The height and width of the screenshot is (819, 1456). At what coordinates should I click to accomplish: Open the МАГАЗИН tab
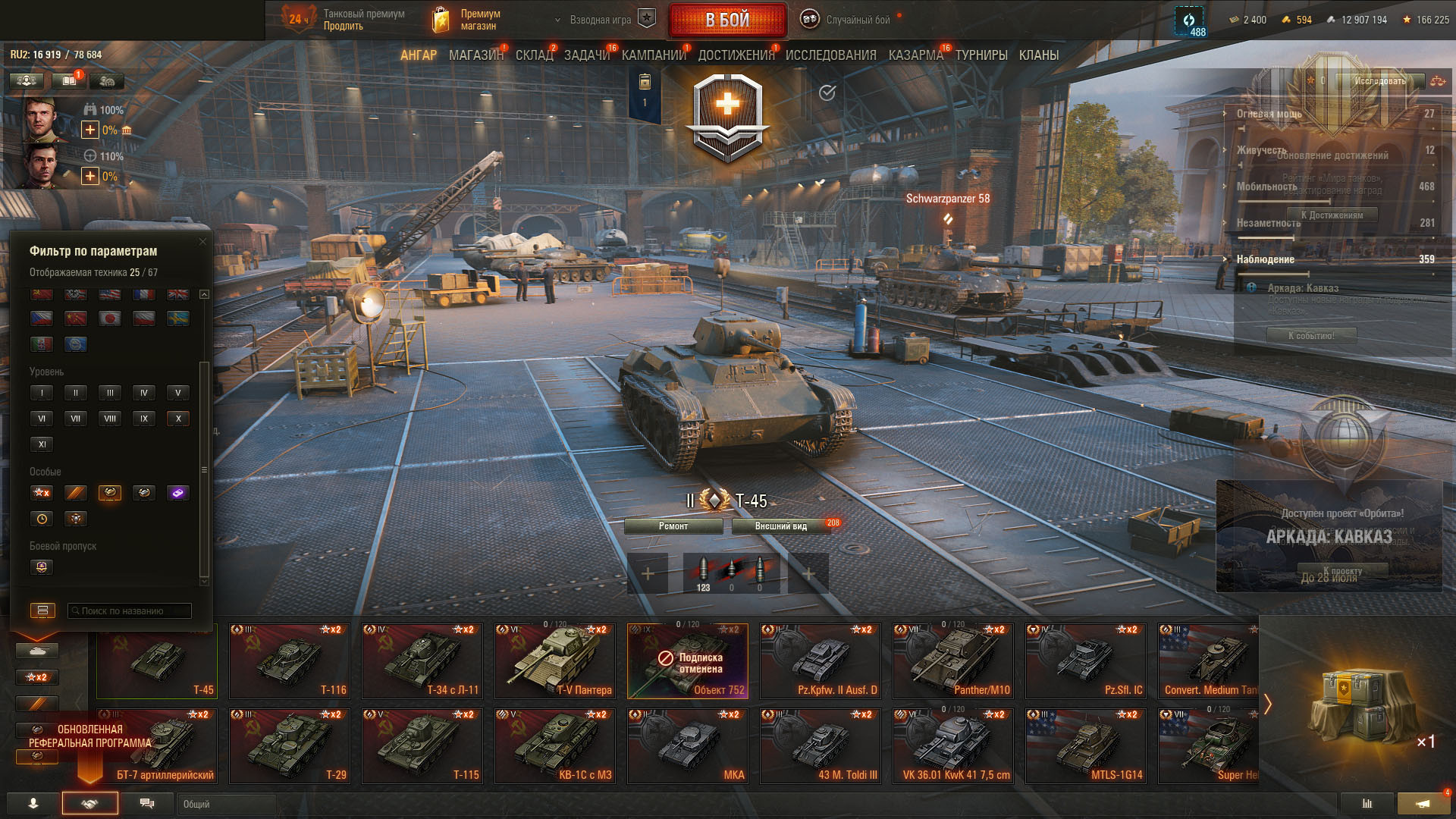pyautogui.click(x=476, y=55)
